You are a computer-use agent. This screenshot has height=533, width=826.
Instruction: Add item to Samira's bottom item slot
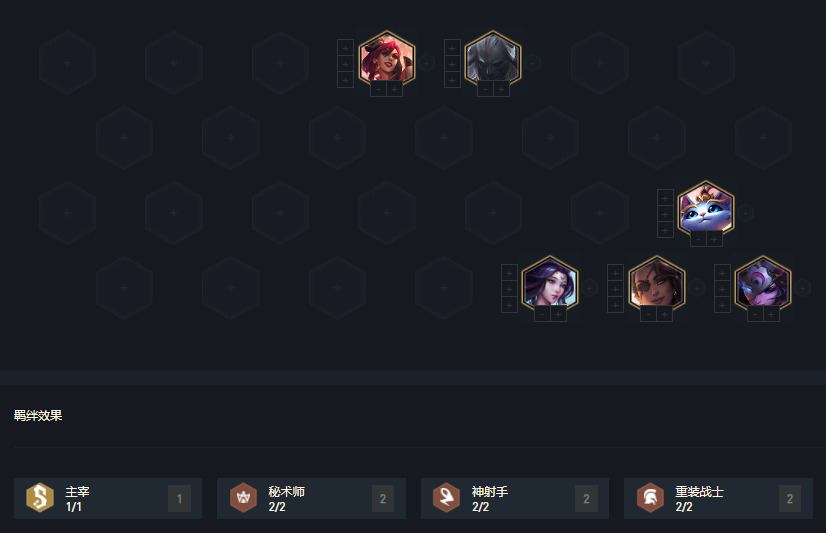[x=615, y=305]
